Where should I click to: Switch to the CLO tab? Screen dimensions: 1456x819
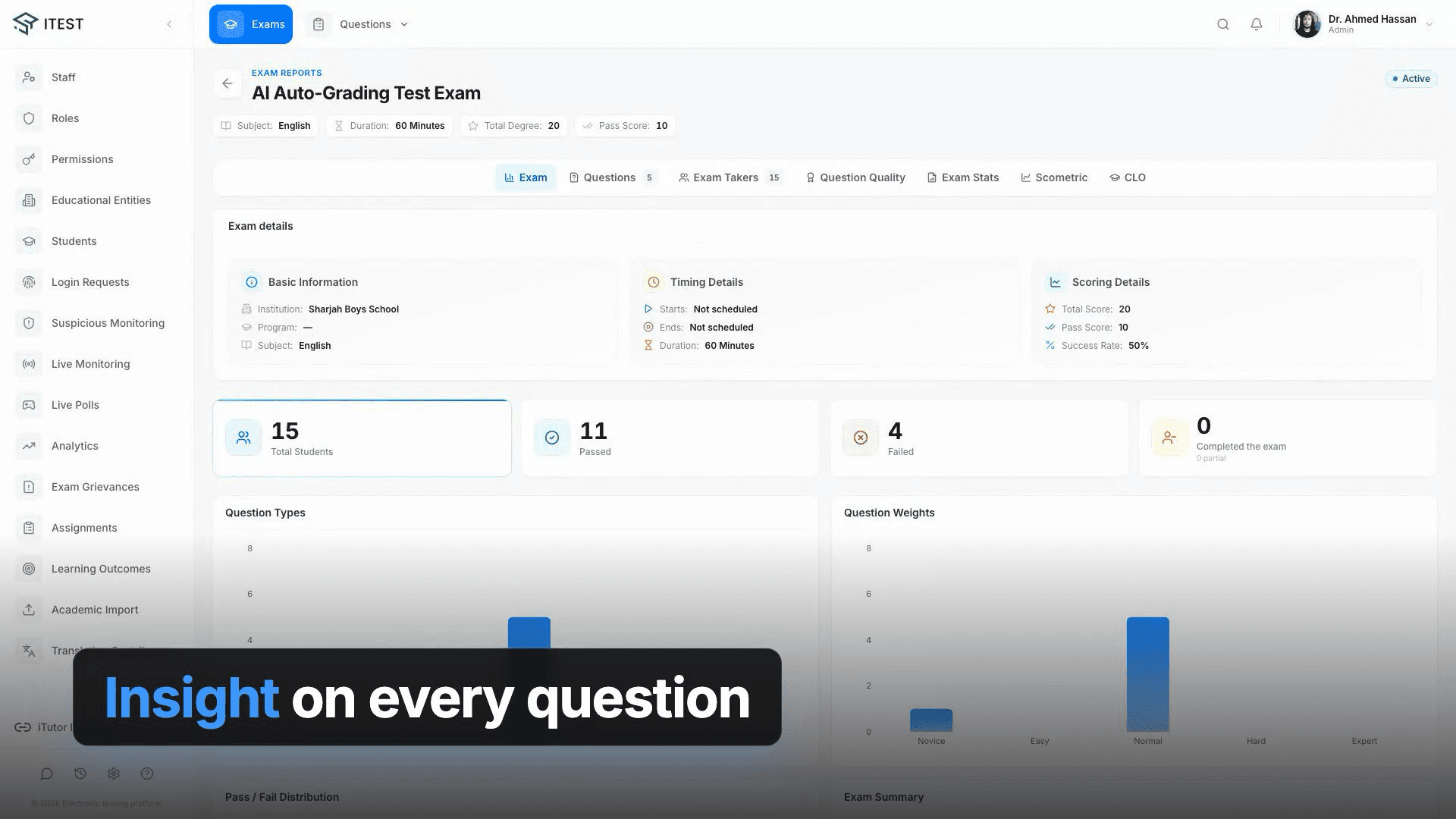[1128, 177]
